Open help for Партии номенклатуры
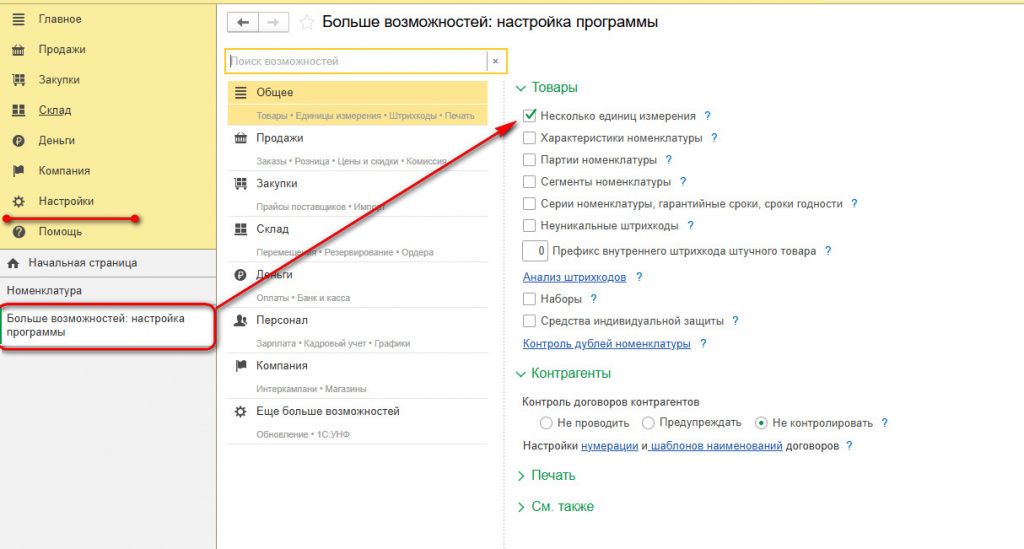The height and width of the screenshot is (549, 1024). [x=668, y=160]
